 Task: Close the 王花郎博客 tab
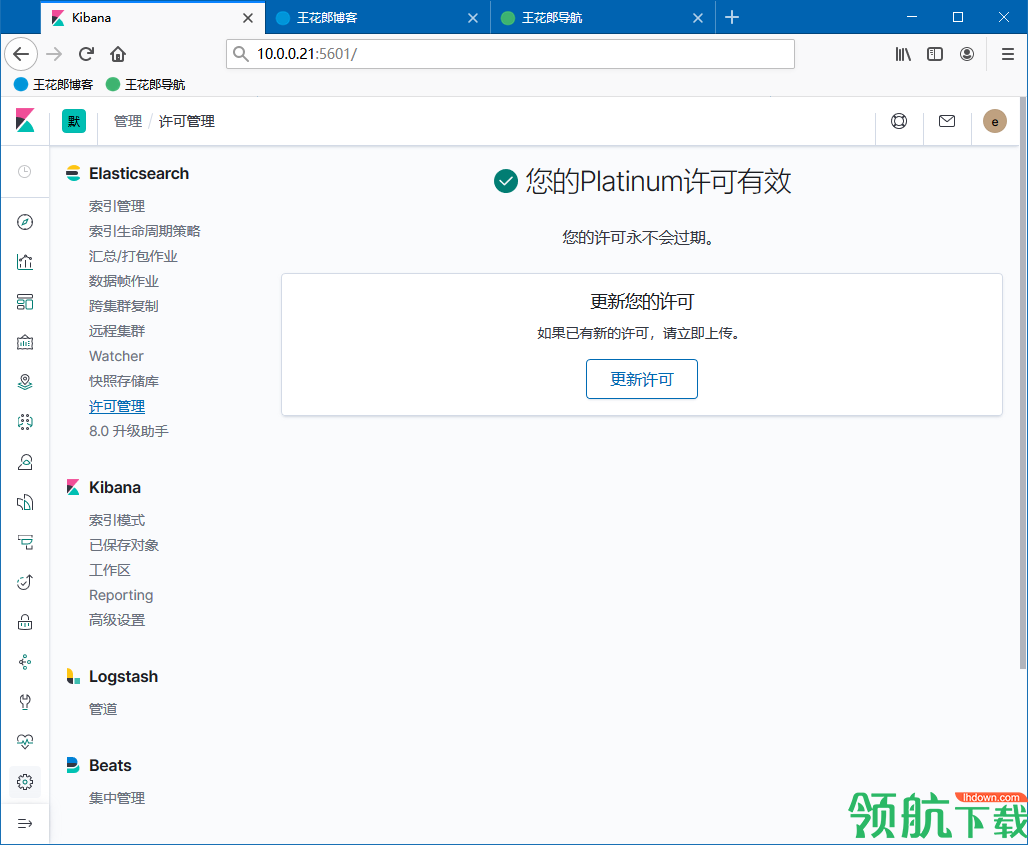(x=473, y=18)
